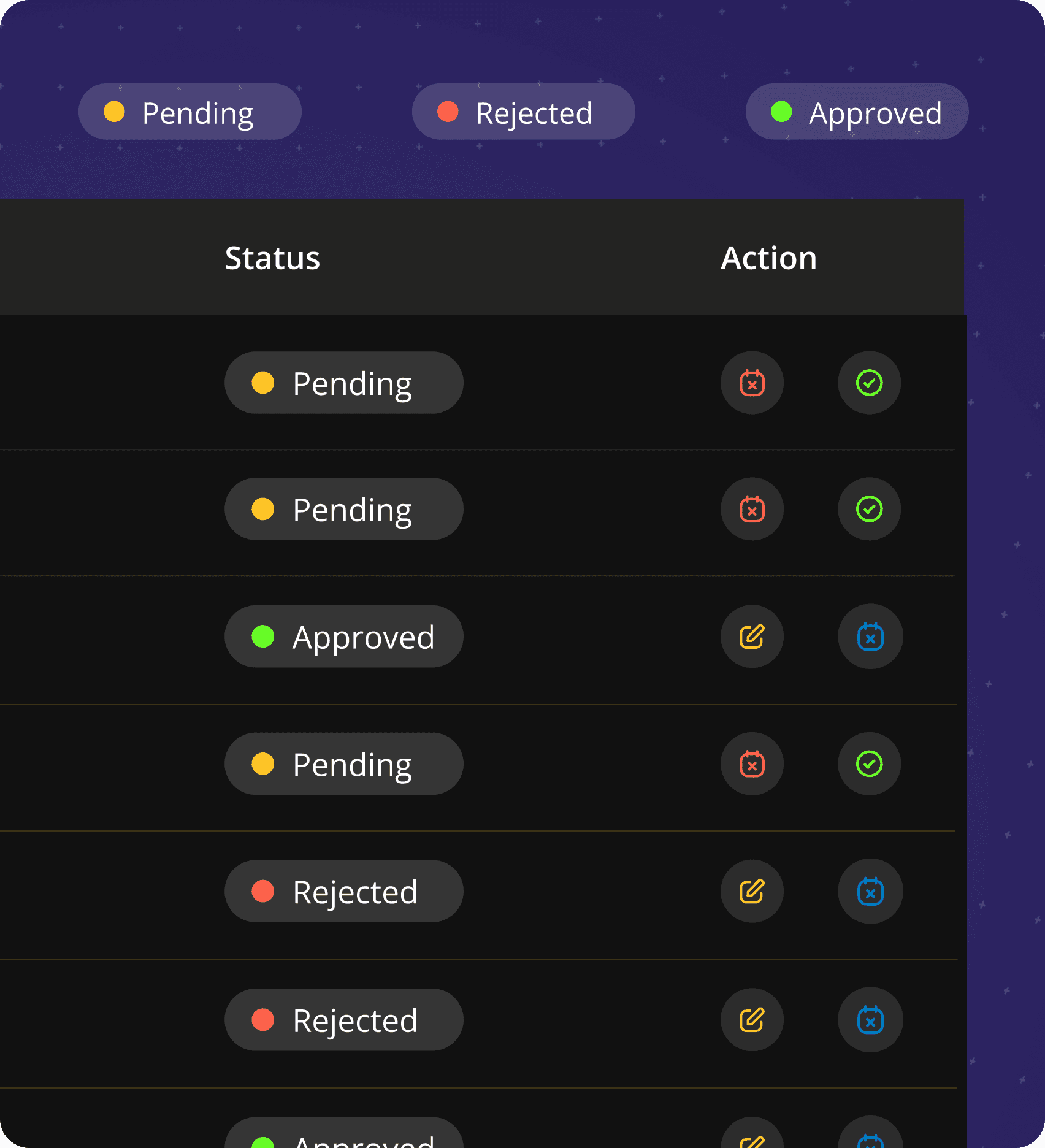Cancel the first Approved row with blue calendar-x
Screen dimensions: 1045x1148
tap(870, 637)
